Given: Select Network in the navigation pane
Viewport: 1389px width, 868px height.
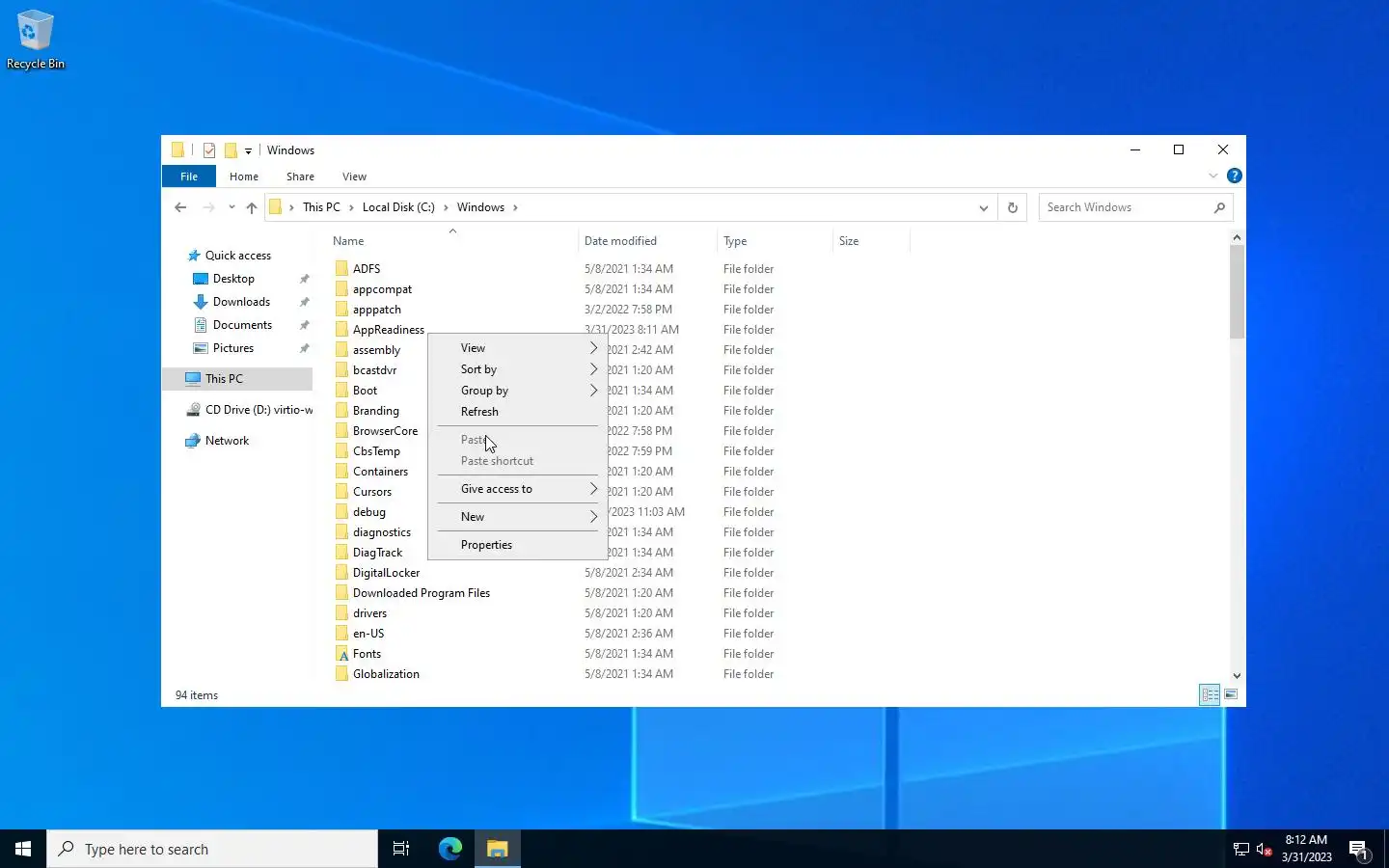Looking at the screenshot, I should [227, 441].
